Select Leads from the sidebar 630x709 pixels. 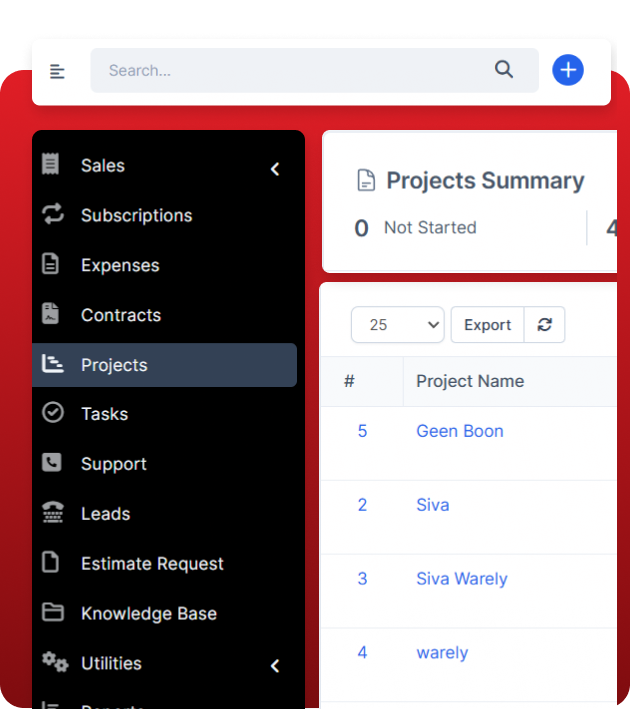106,513
